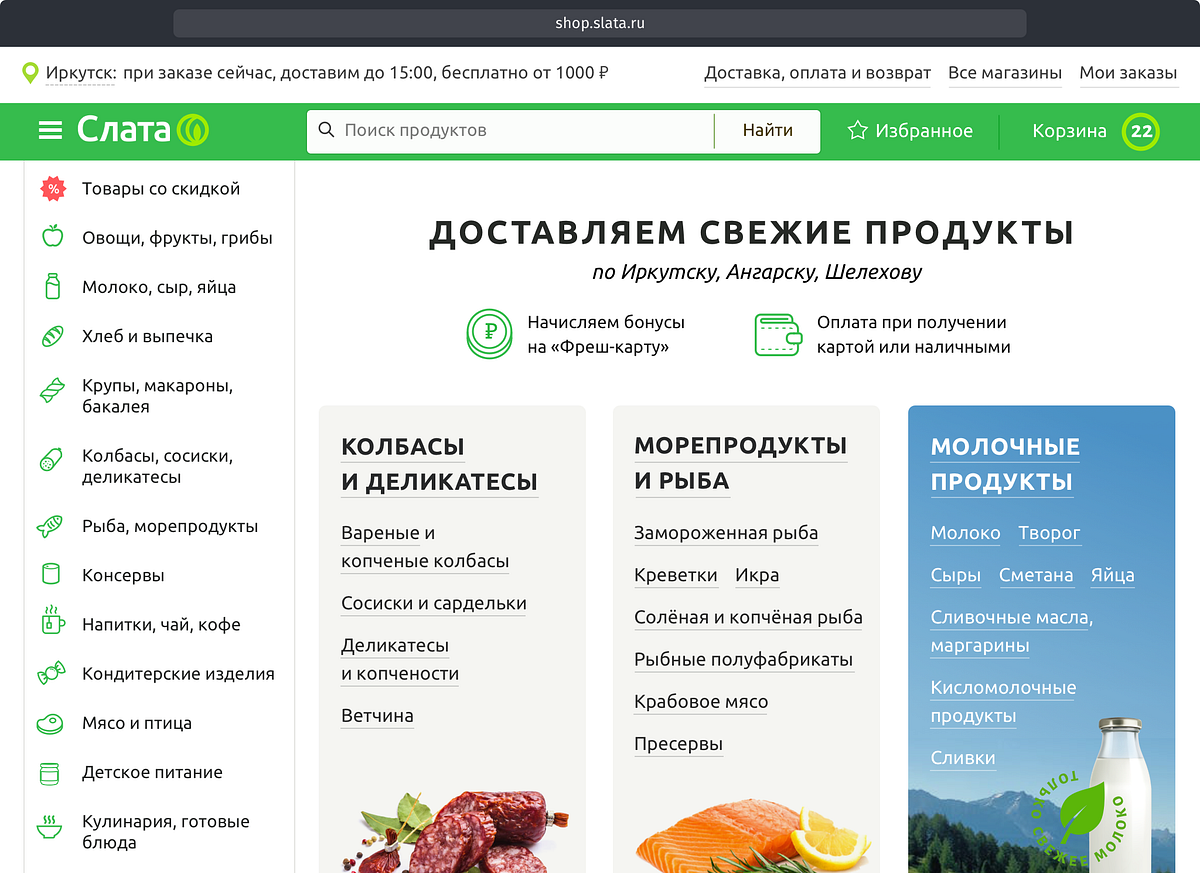Open the Икра link
Viewport: 1200px width, 873px height.
[x=757, y=575]
